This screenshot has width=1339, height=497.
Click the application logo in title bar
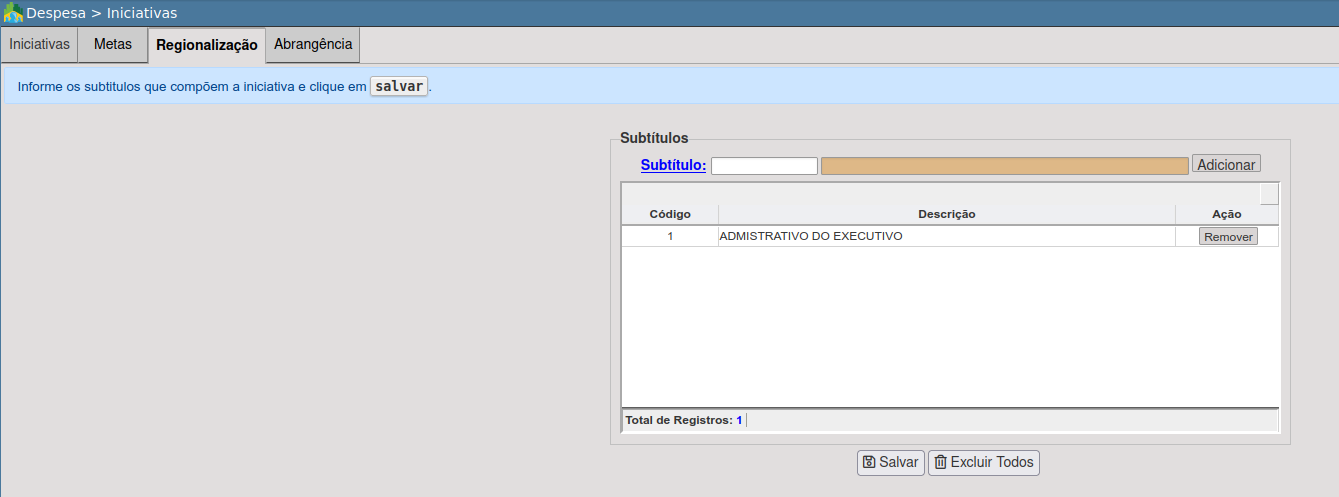[x=13, y=13]
